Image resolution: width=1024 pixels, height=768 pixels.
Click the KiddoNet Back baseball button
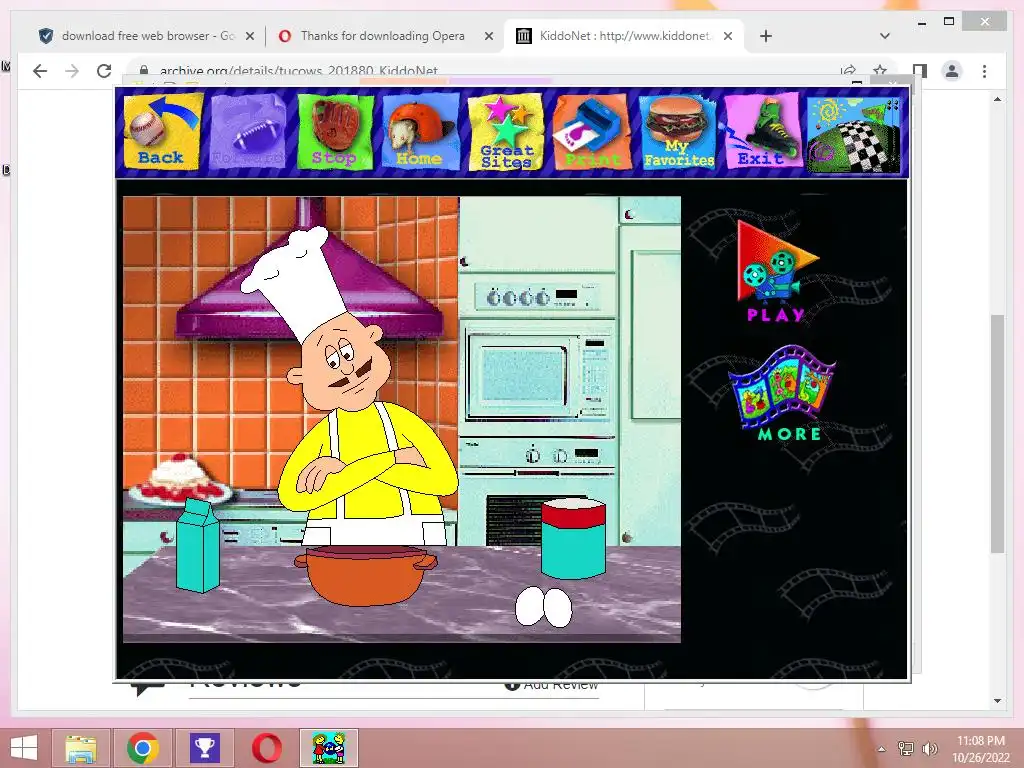point(163,131)
